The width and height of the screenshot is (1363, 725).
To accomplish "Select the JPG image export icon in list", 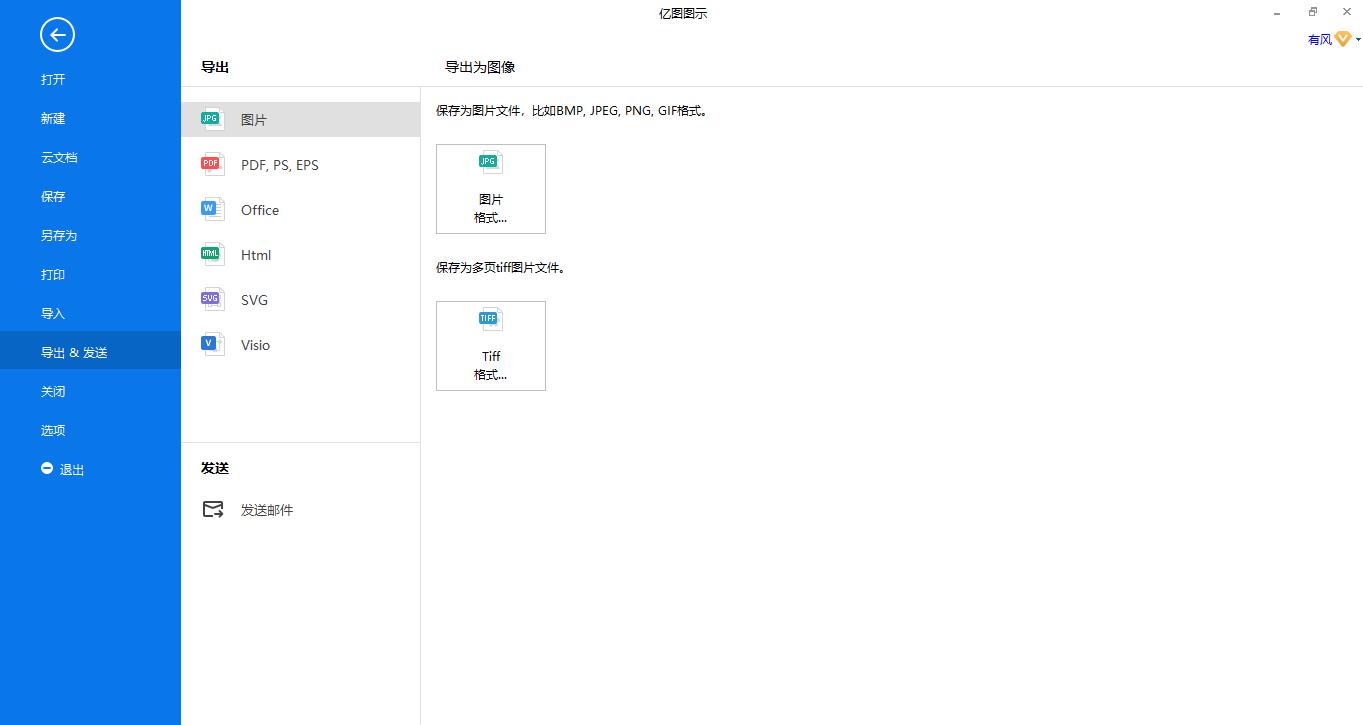I will click(212, 119).
